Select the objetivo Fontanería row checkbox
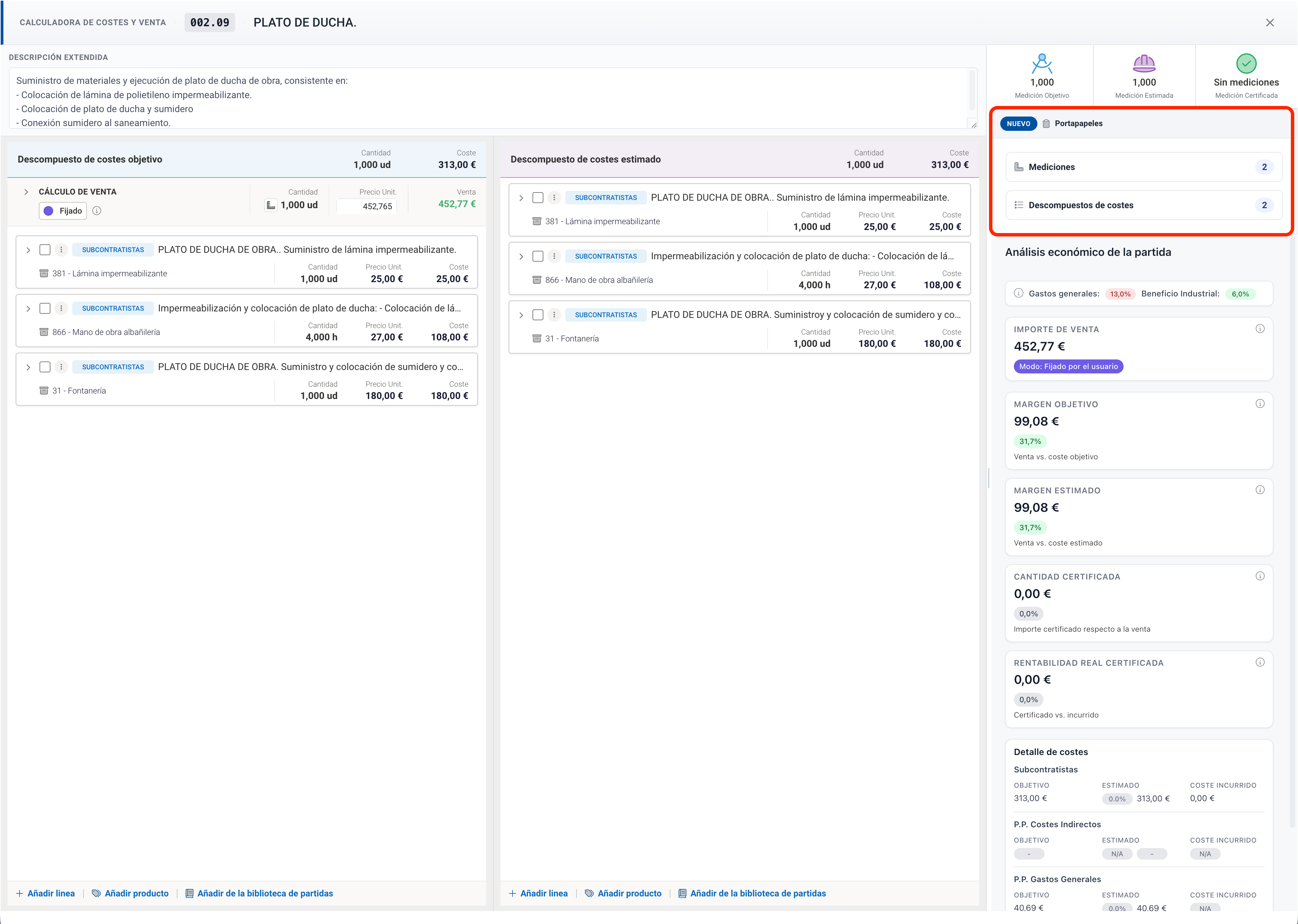The height and width of the screenshot is (924, 1298). click(x=45, y=367)
